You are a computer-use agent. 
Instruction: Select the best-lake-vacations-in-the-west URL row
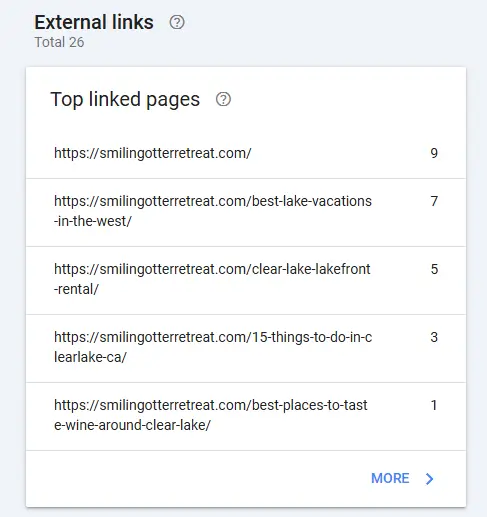[246, 213]
